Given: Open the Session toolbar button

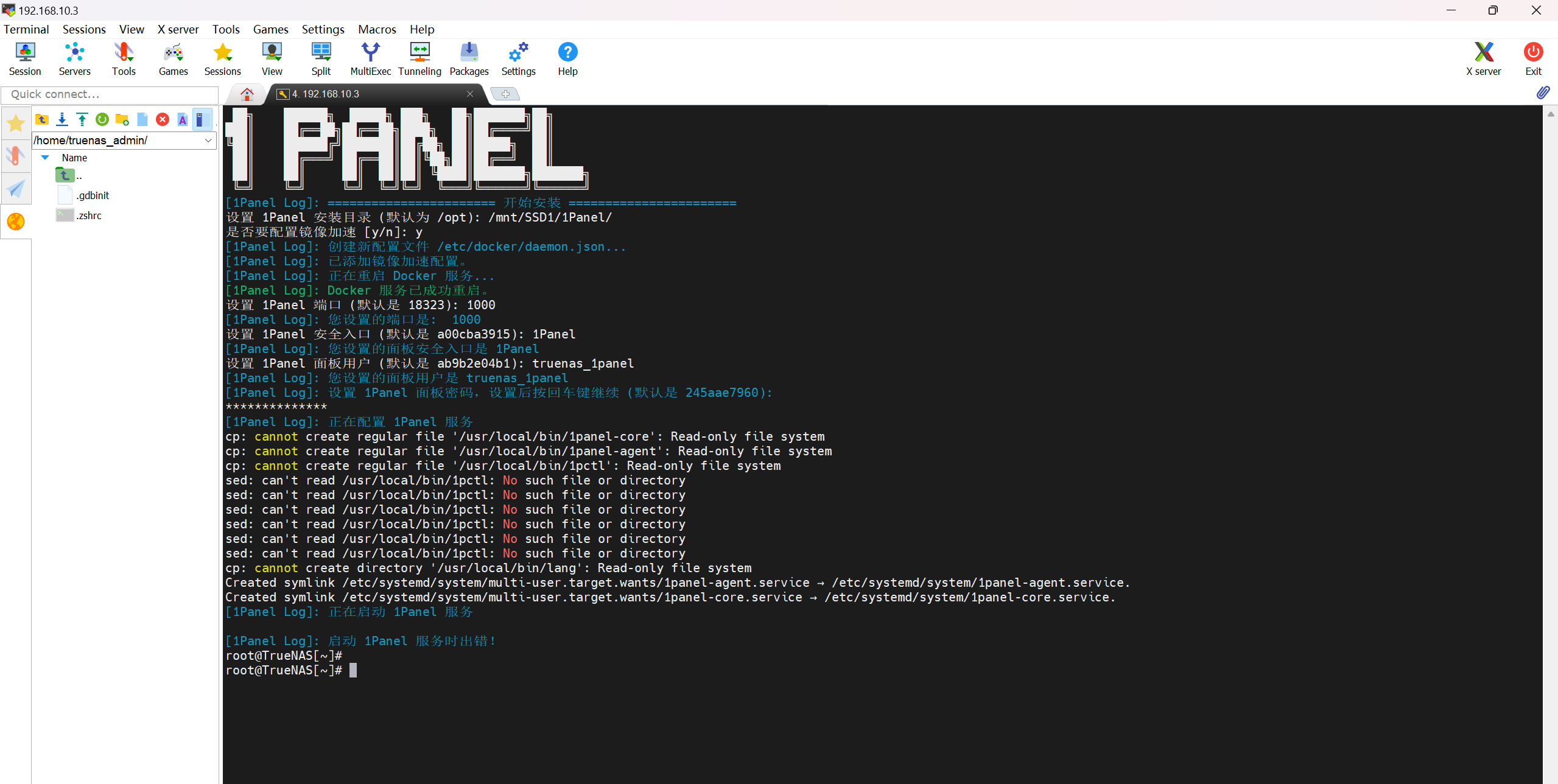Looking at the screenshot, I should point(25,59).
